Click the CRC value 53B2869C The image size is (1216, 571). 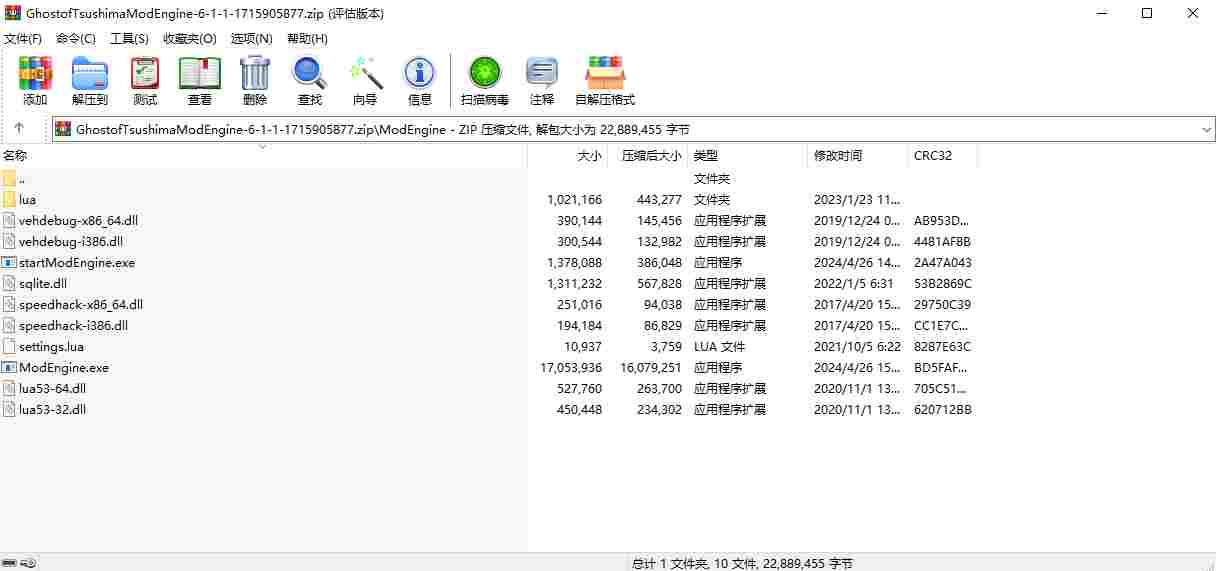coord(942,284)
